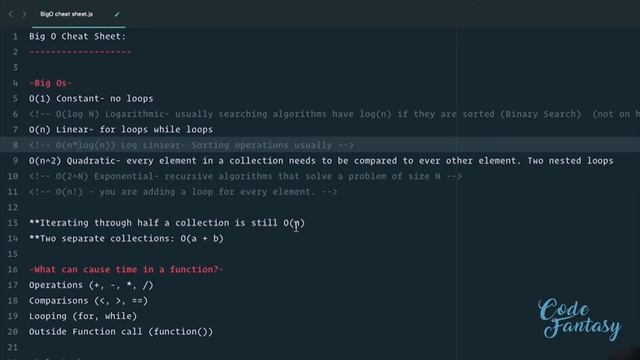Viewport: 640px width, 360px height.
Task: Click the Code Fantasy watermark logo
Action: [x=580, y=319]
